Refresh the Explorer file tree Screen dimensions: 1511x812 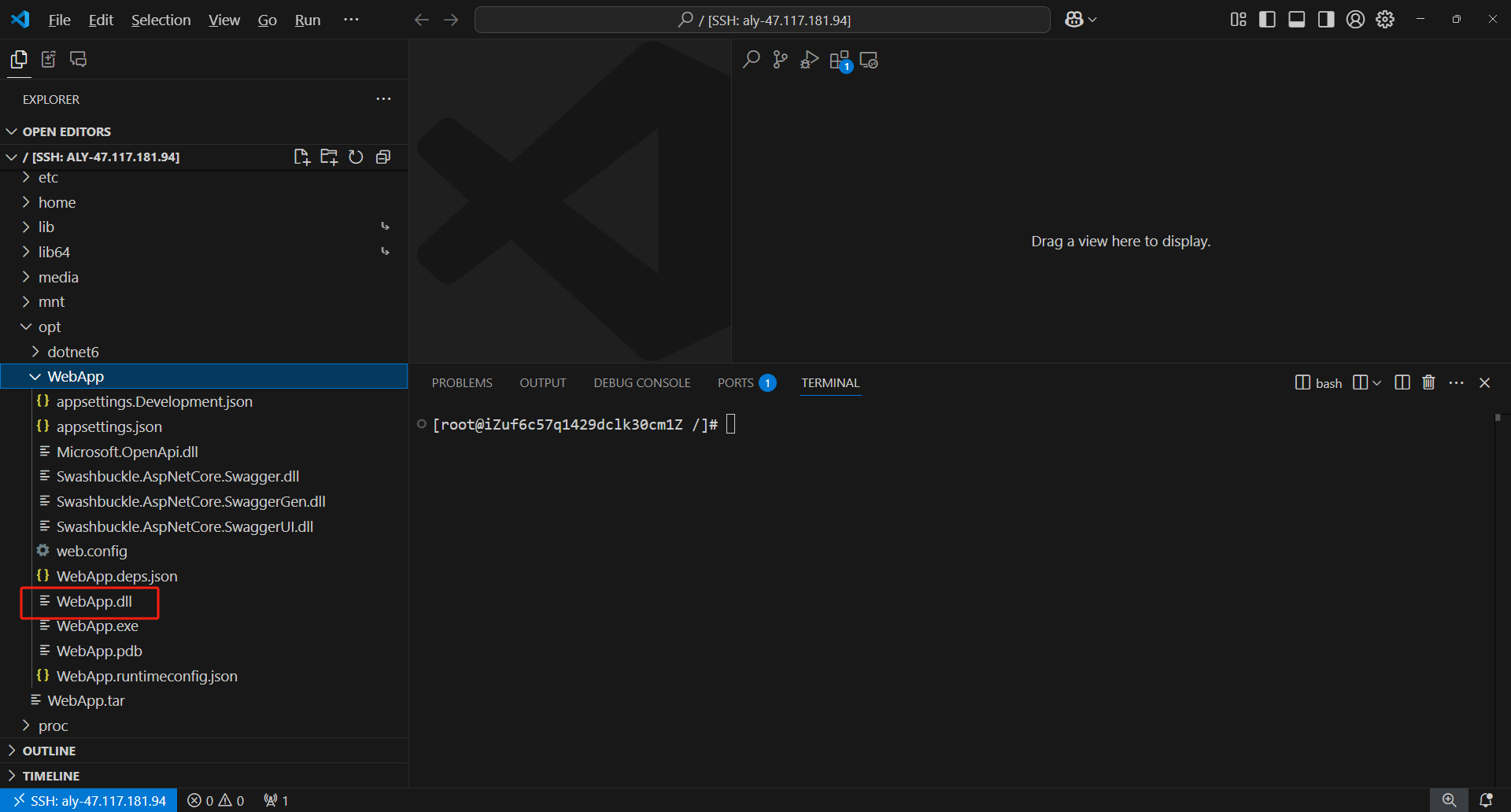356,157
